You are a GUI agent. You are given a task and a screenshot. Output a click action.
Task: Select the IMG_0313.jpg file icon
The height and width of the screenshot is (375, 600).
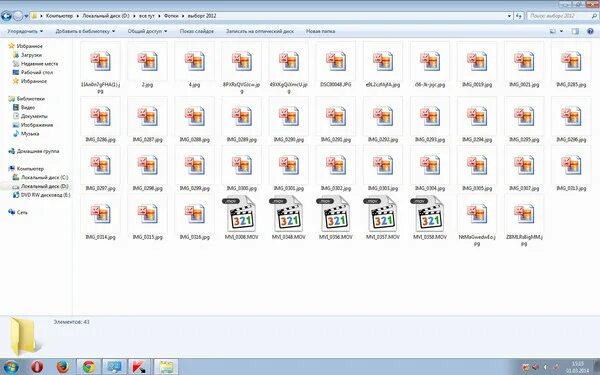coord(571,165)
